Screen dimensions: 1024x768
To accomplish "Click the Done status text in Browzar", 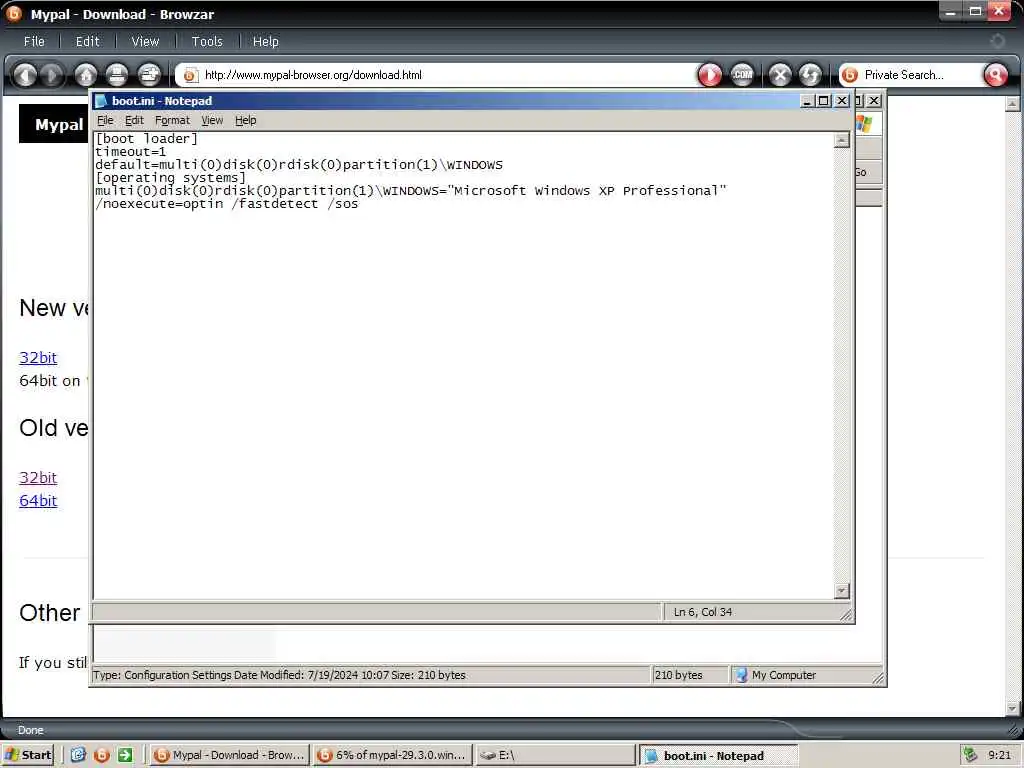I will (x=31, y=730).
